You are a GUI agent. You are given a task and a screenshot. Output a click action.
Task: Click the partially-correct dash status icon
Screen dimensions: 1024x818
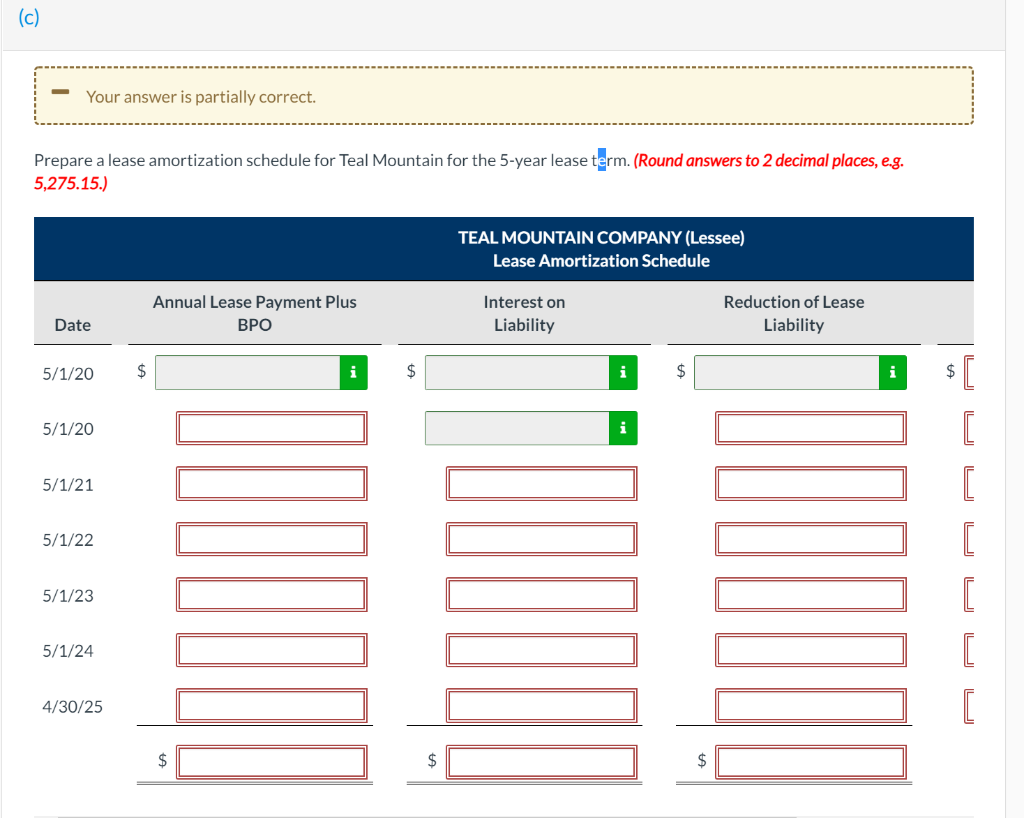(x=61, y=92)
